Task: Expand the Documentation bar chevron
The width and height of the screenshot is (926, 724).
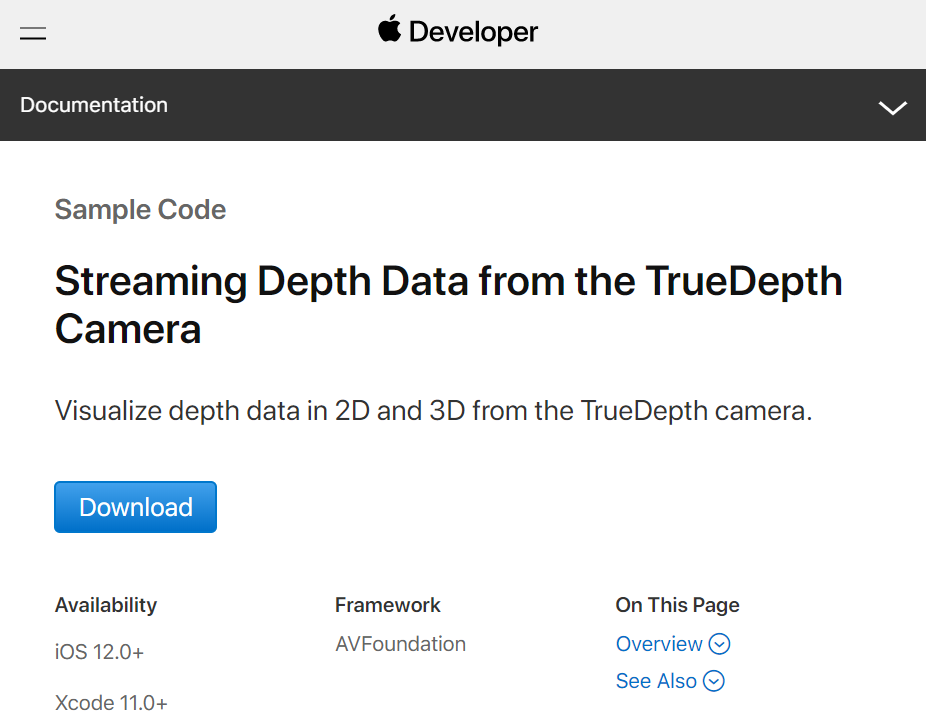Action: pyautogui.click(x=892, y=107)
